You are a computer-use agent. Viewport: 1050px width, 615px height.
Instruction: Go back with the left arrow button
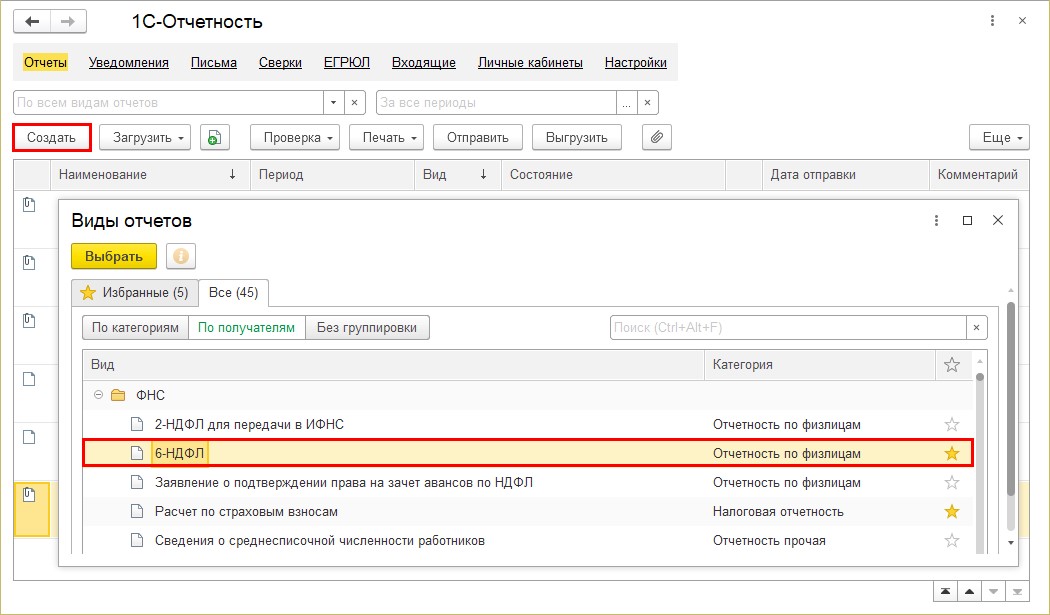[x=31, y=21]
